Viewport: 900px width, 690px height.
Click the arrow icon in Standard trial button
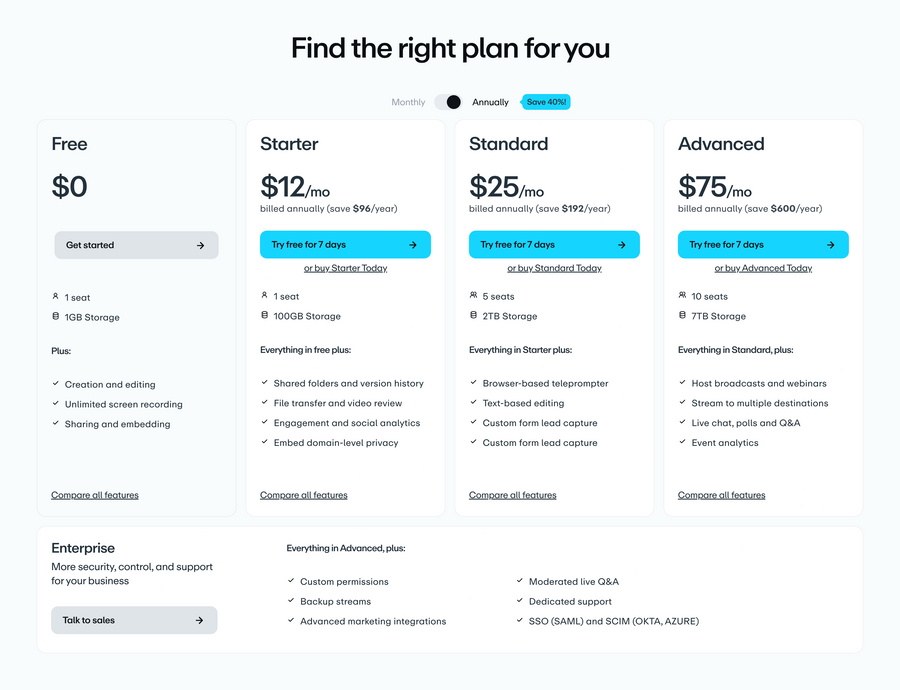coord(620,244)
